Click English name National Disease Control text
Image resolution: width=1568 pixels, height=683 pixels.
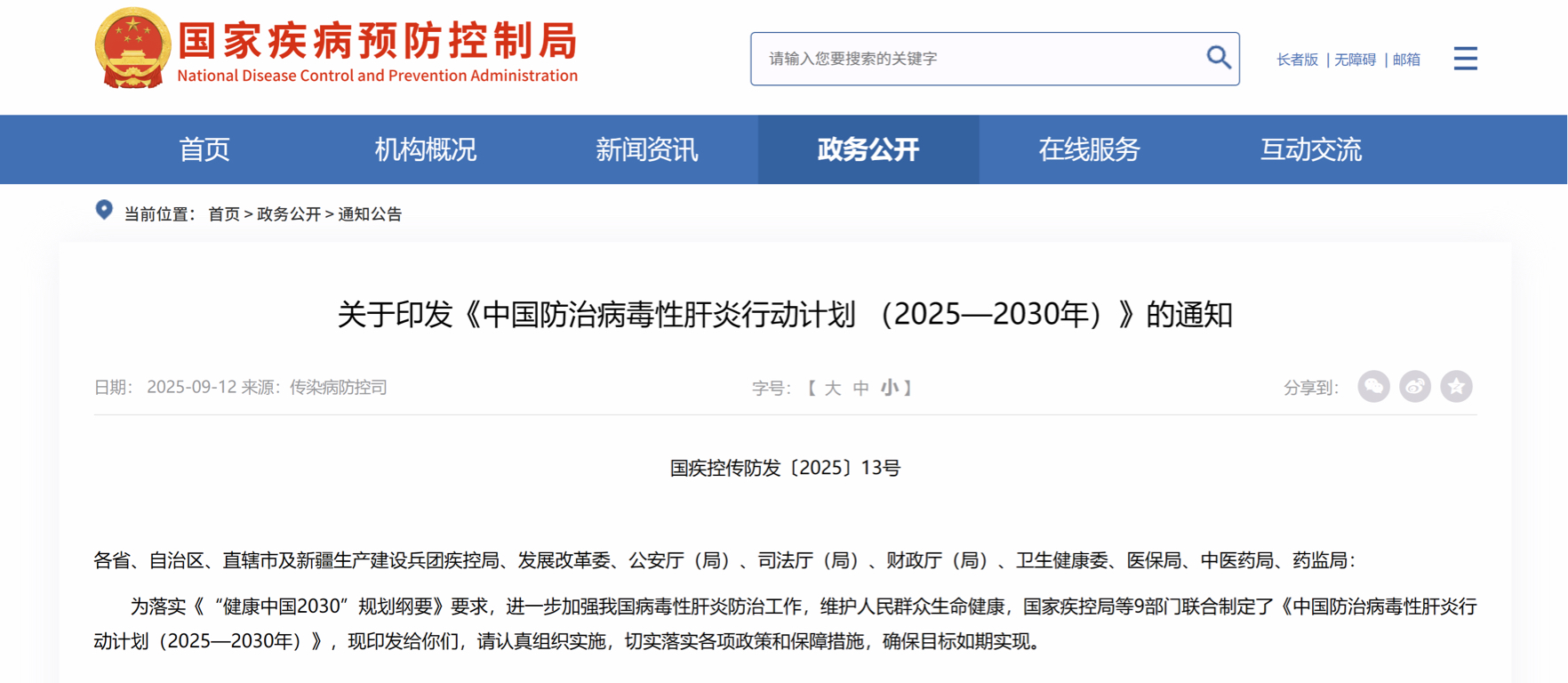378,76
